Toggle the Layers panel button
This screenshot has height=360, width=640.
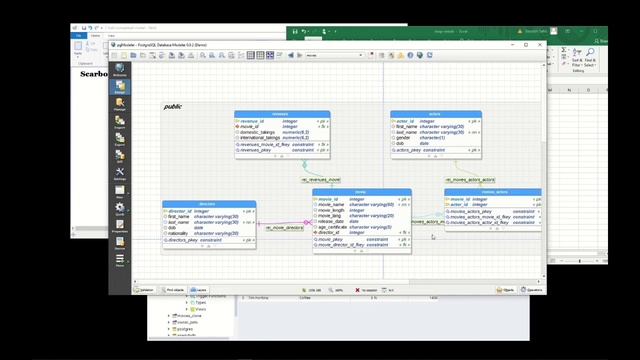[x=198, y=290]
